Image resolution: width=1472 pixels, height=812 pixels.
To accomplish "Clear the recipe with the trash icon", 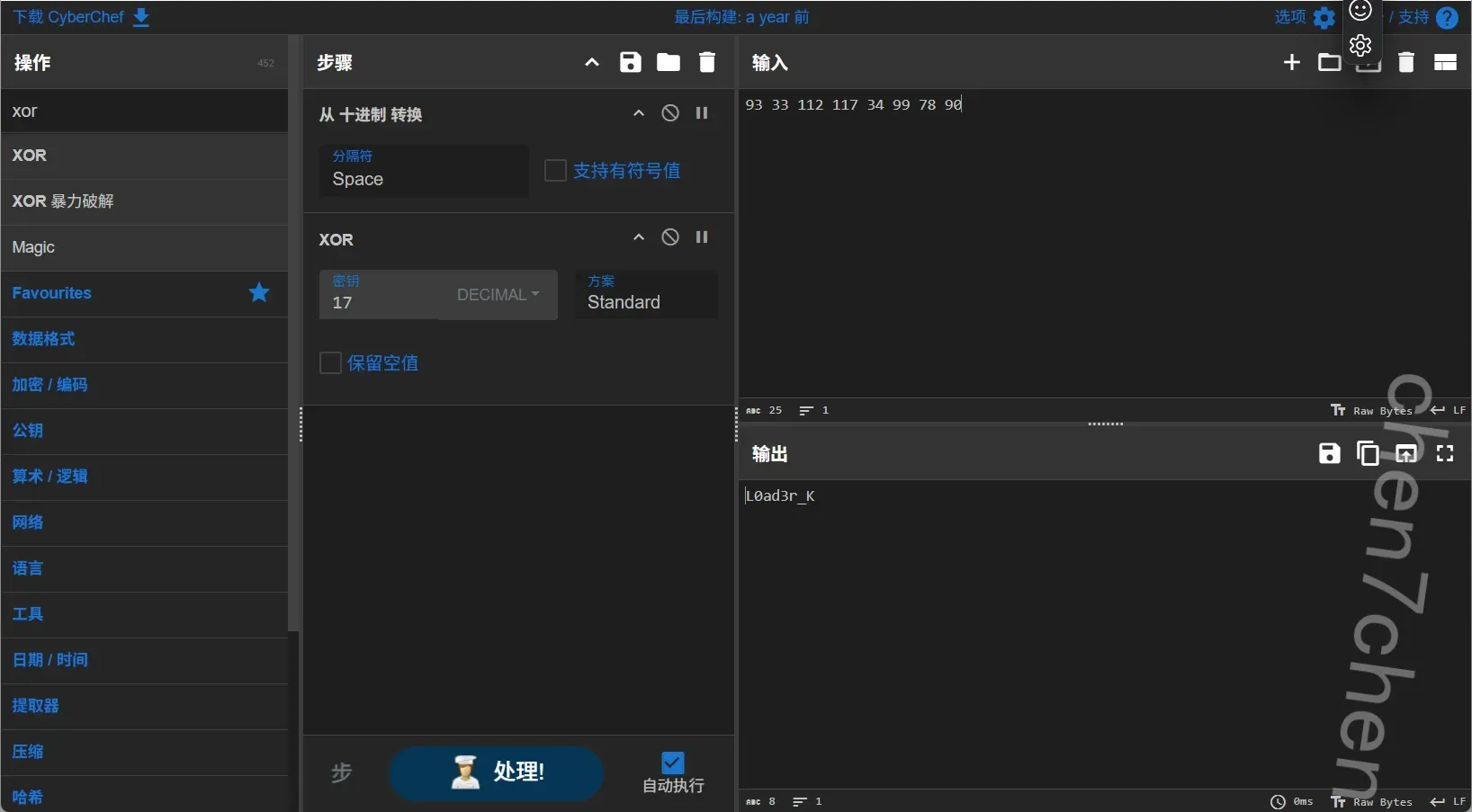I will click(x=707, y=62).
